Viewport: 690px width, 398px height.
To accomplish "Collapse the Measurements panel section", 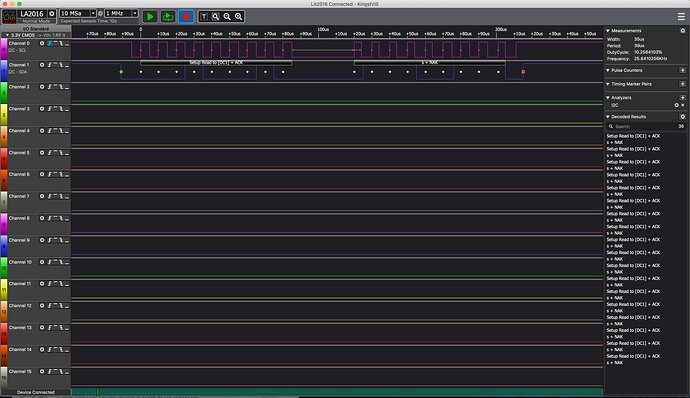I will point(608,31).
